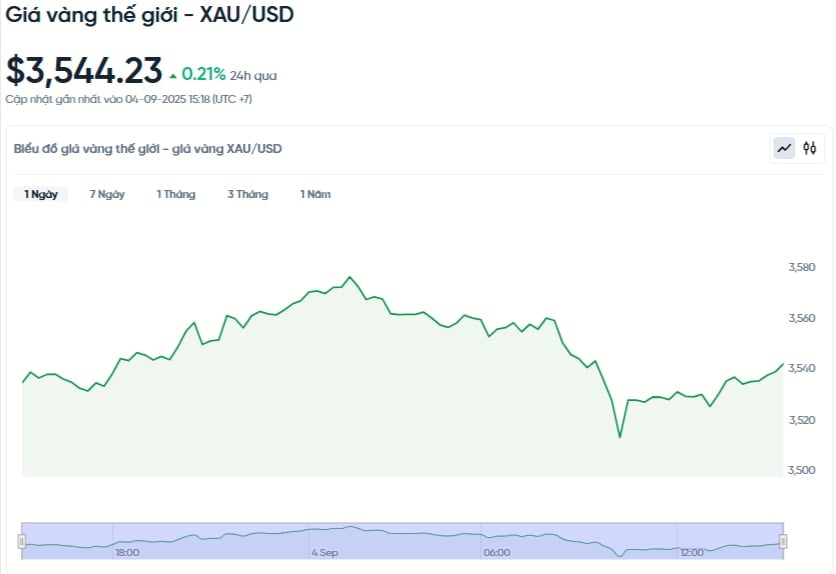Select the 3 Tháng time range
Viewport: 836px width, 574px height.
[247, 195]
